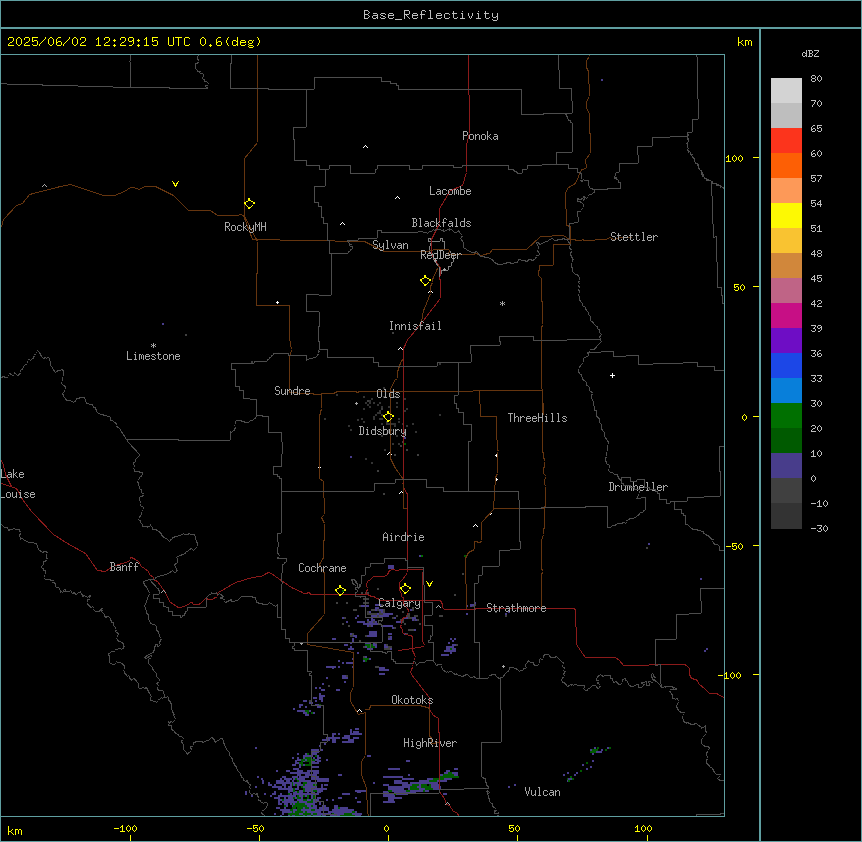Click the yellow diamond marker above Calgary label
Viewport: 862px width, 842px height.
point(405,589)
